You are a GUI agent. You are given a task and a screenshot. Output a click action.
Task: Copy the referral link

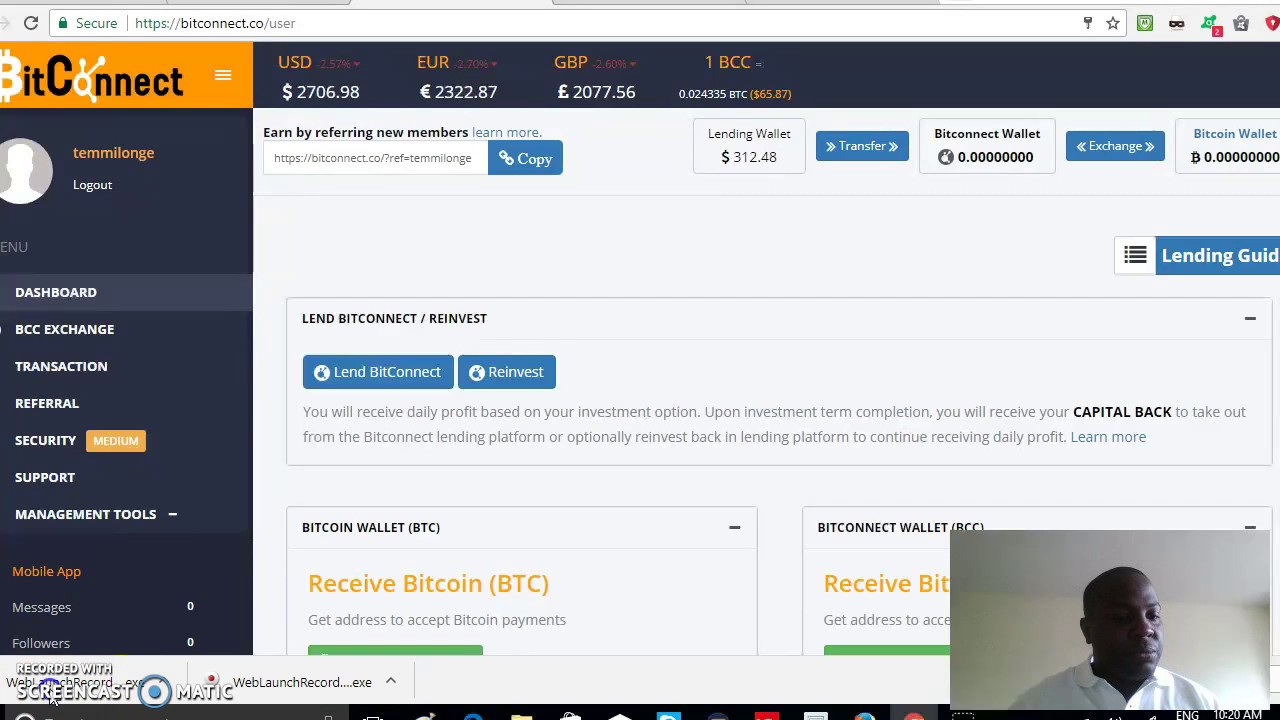coord(525,158)
